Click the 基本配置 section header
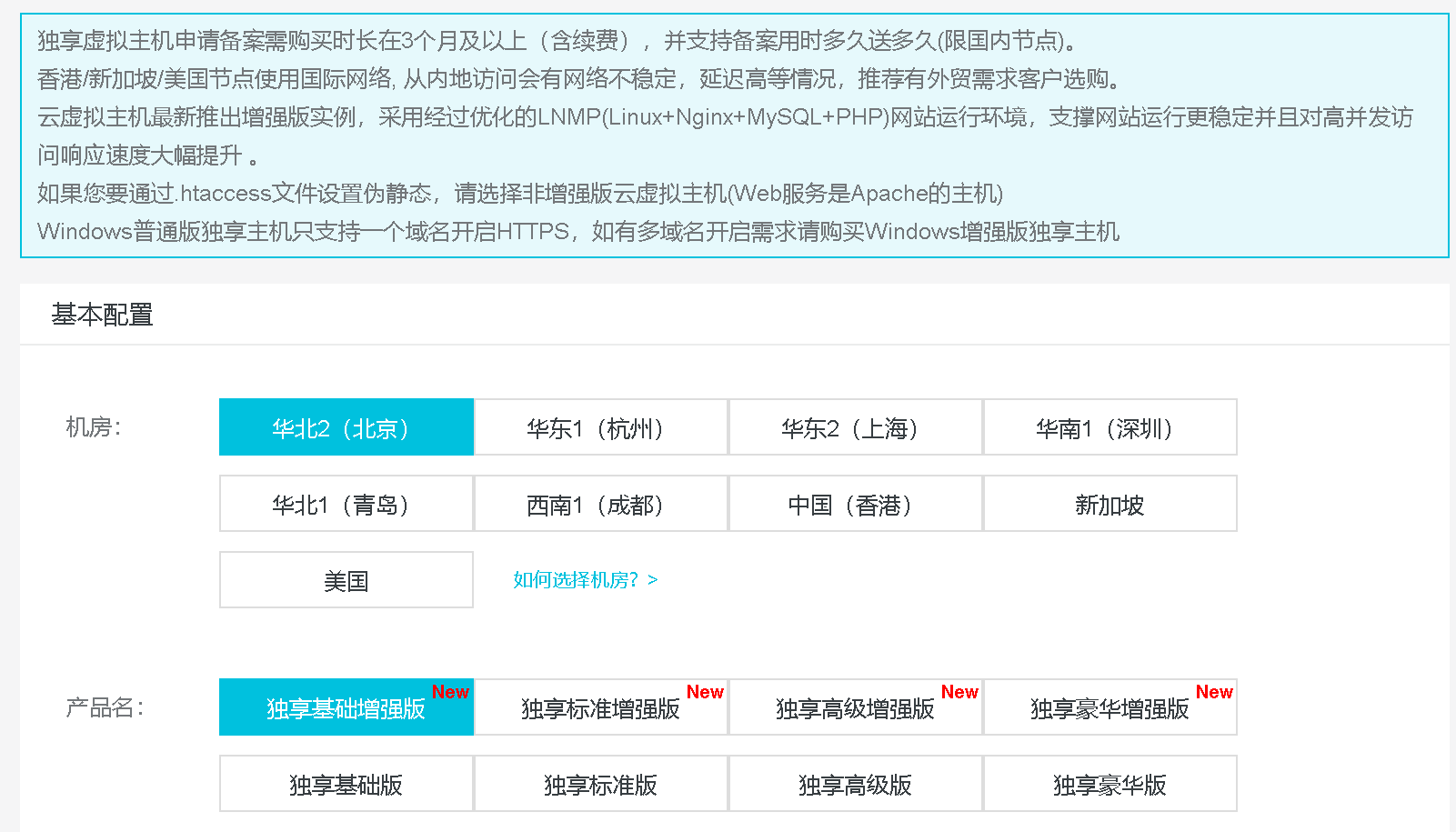This screenshot has width=1456, height=832. [x=102, y=314]
